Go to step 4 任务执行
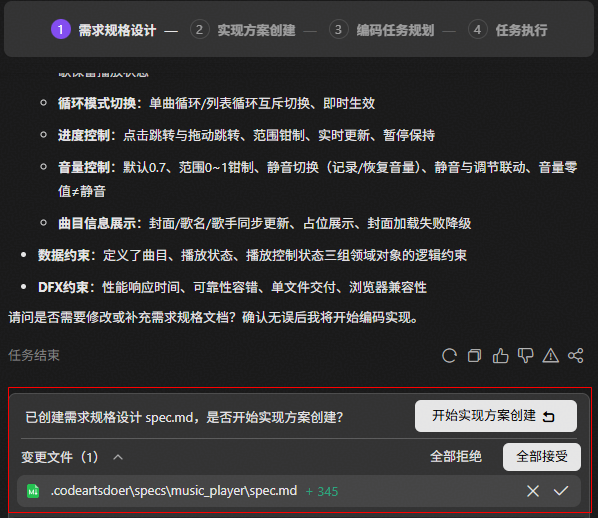Image resolution: width=598 pixels, height=518 pixels. (521, 30)
